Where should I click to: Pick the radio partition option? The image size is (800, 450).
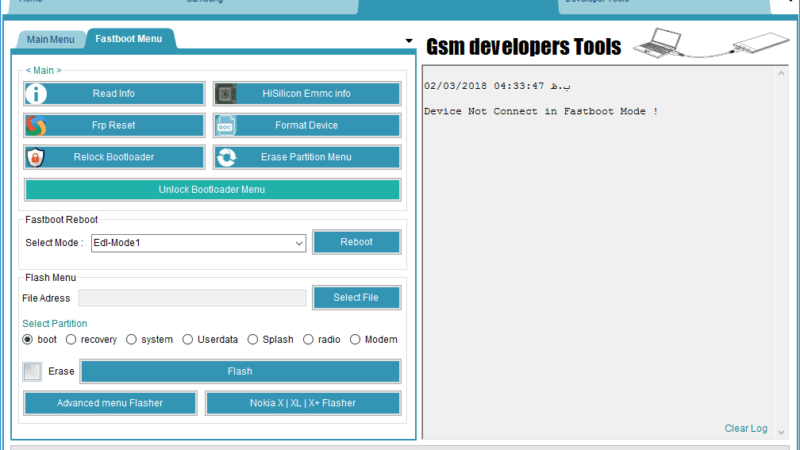click(x=308, y=339)
